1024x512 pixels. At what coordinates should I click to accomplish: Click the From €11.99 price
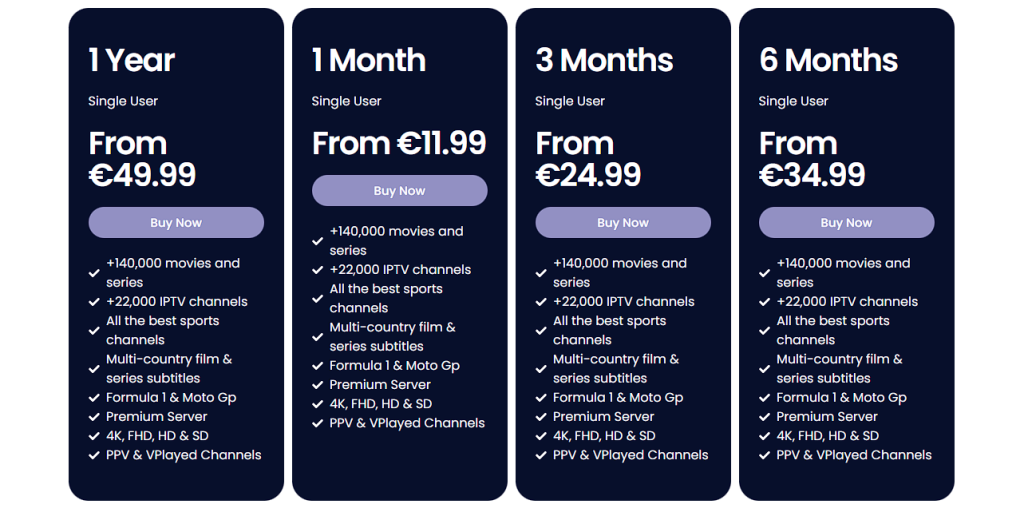click(399, 143)
